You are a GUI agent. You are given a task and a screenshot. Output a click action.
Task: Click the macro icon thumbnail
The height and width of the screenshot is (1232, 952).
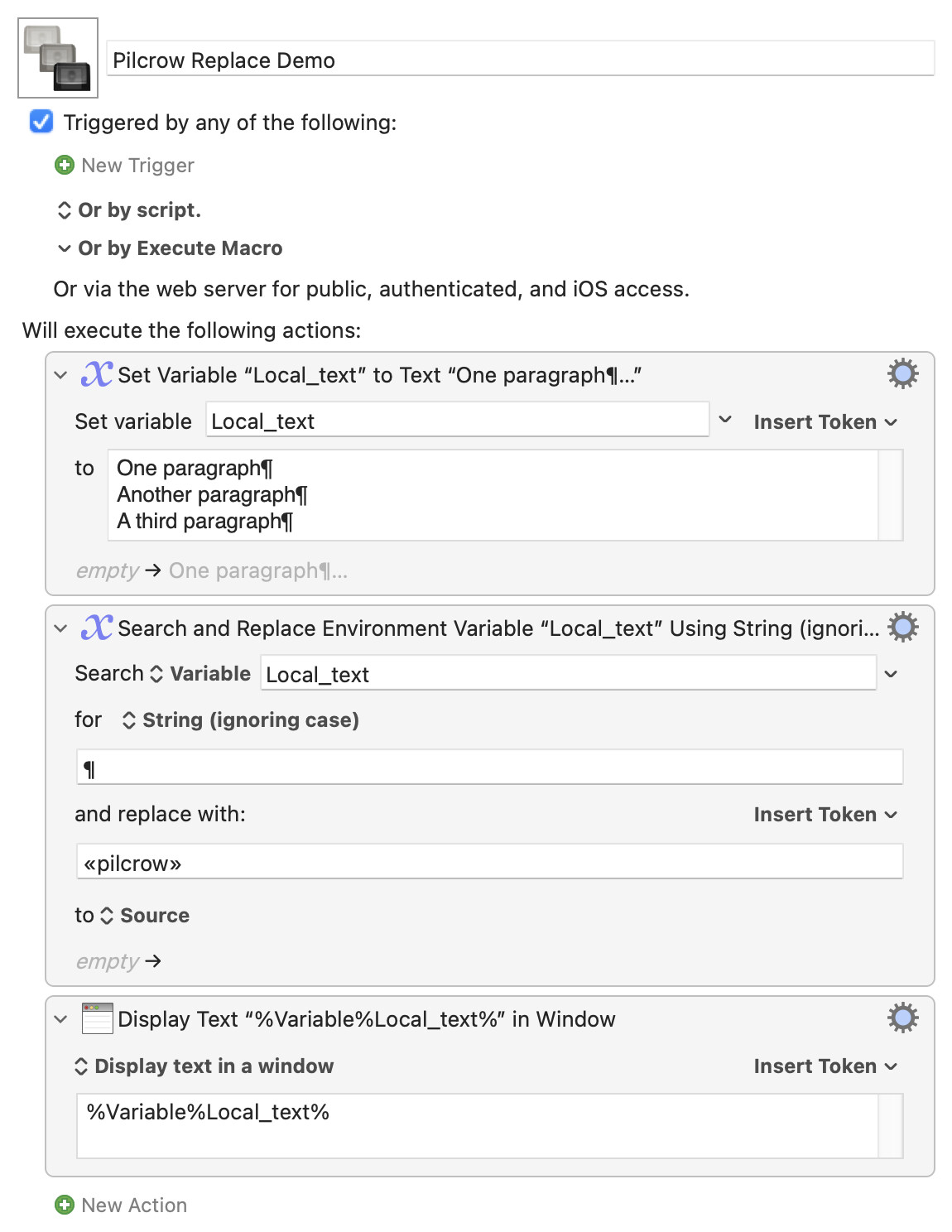pos(58,58)
